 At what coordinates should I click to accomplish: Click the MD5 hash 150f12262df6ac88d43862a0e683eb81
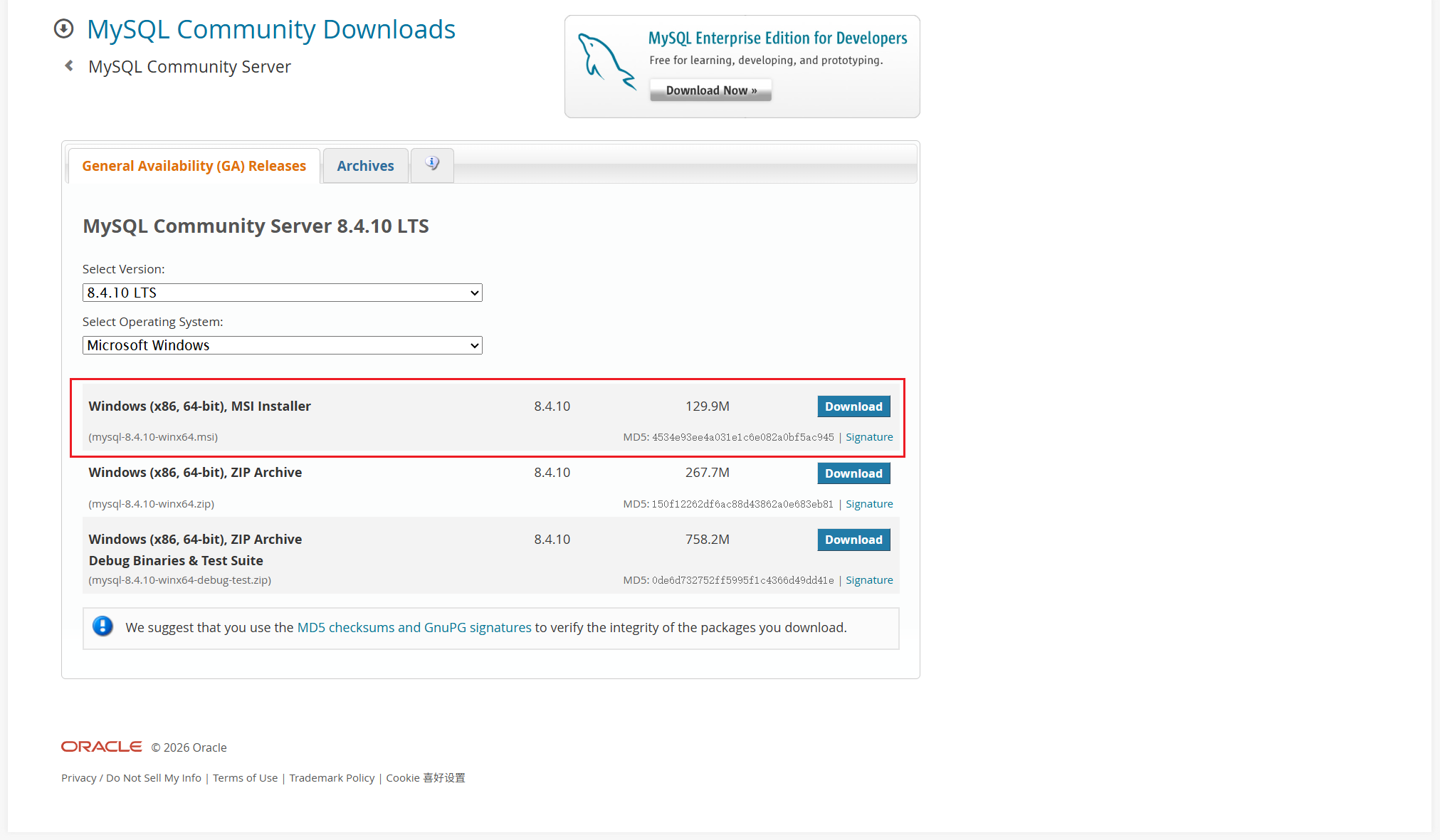(742, 504)
